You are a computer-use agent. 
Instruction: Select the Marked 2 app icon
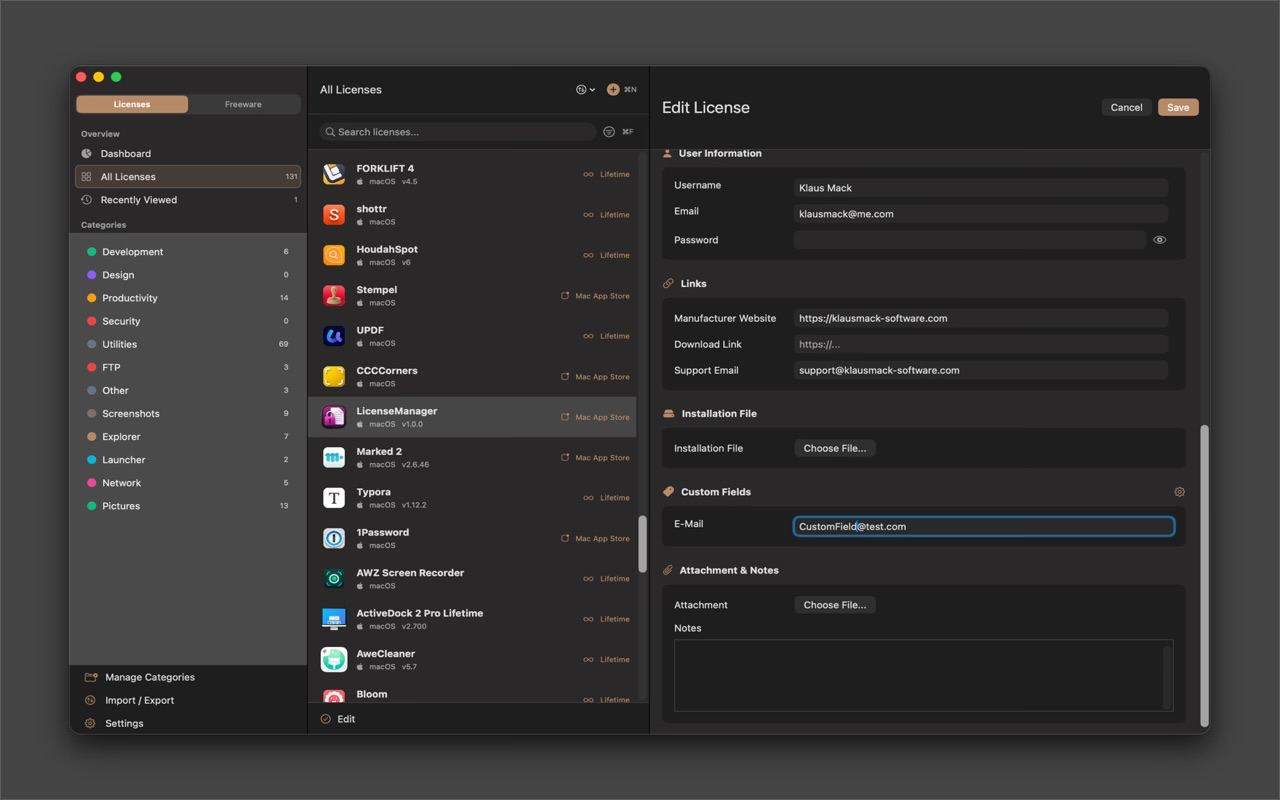click(x=334, y=458)
